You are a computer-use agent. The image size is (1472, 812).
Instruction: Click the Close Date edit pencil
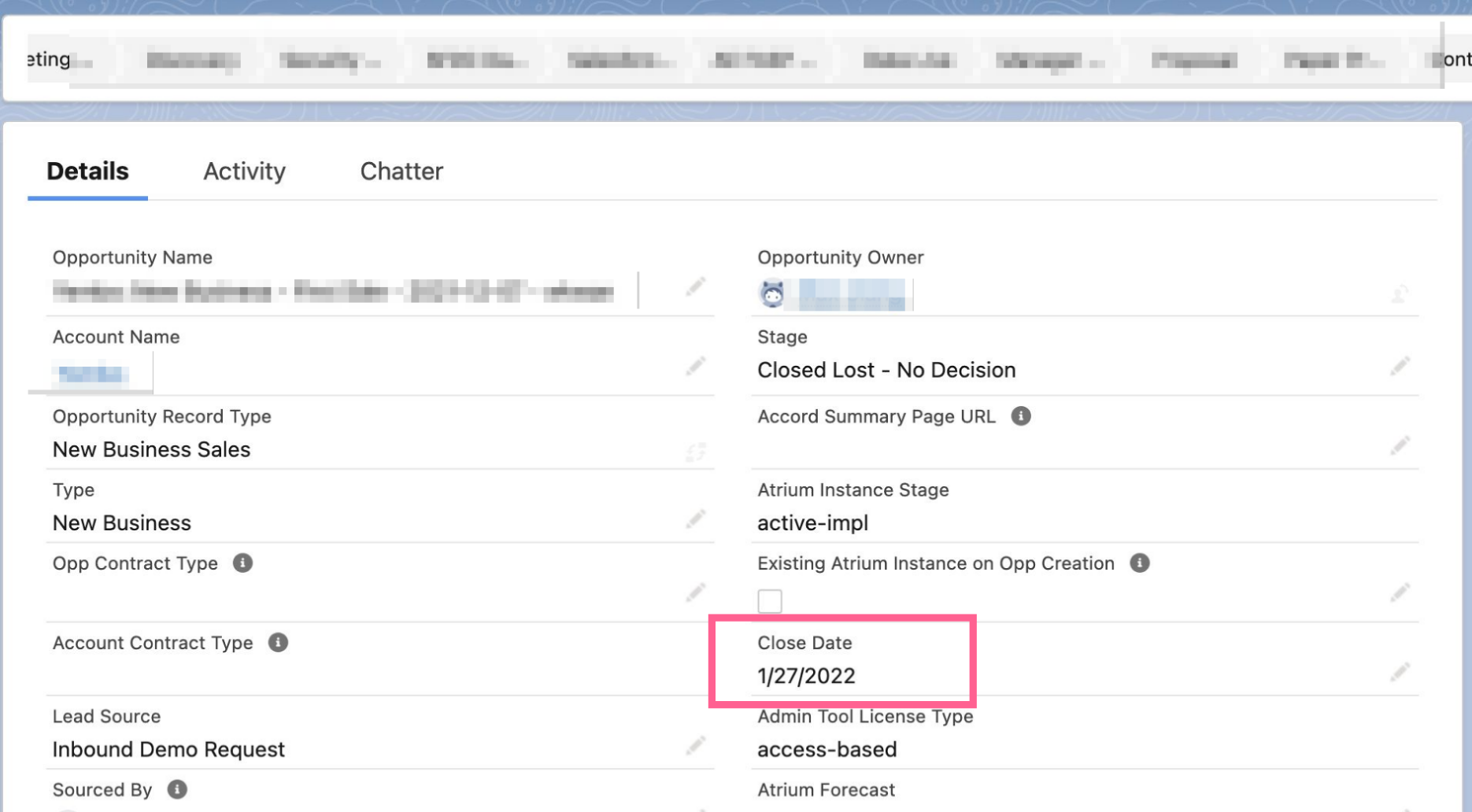point(1400,673)
